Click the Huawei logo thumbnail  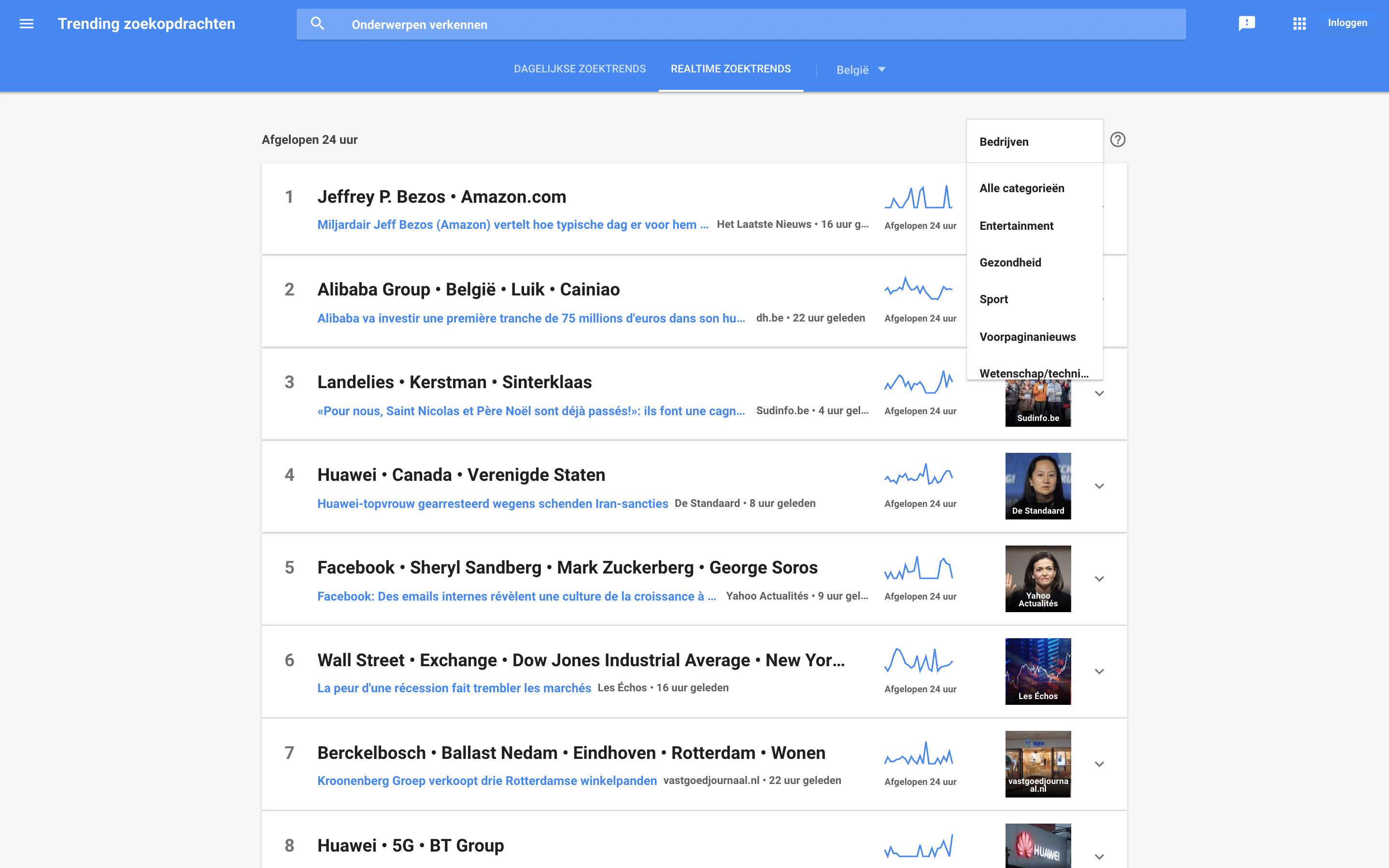[x=1037, y=846]
